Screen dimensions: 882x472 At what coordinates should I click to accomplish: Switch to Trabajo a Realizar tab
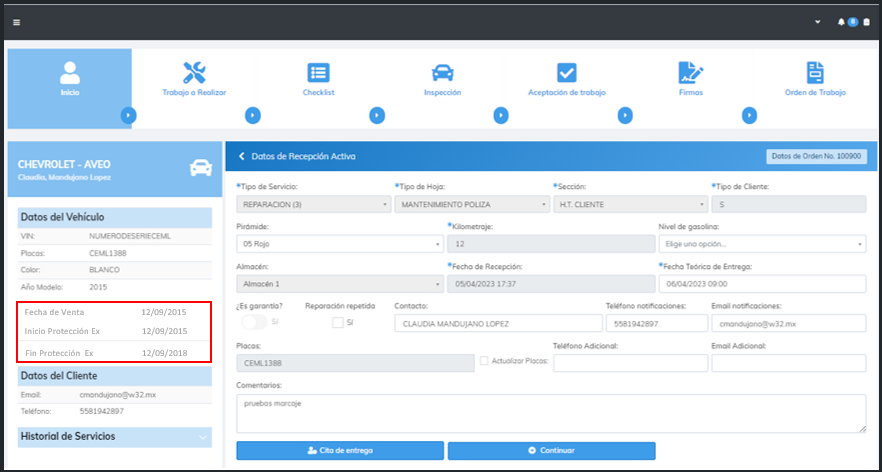tap(194, 88)
